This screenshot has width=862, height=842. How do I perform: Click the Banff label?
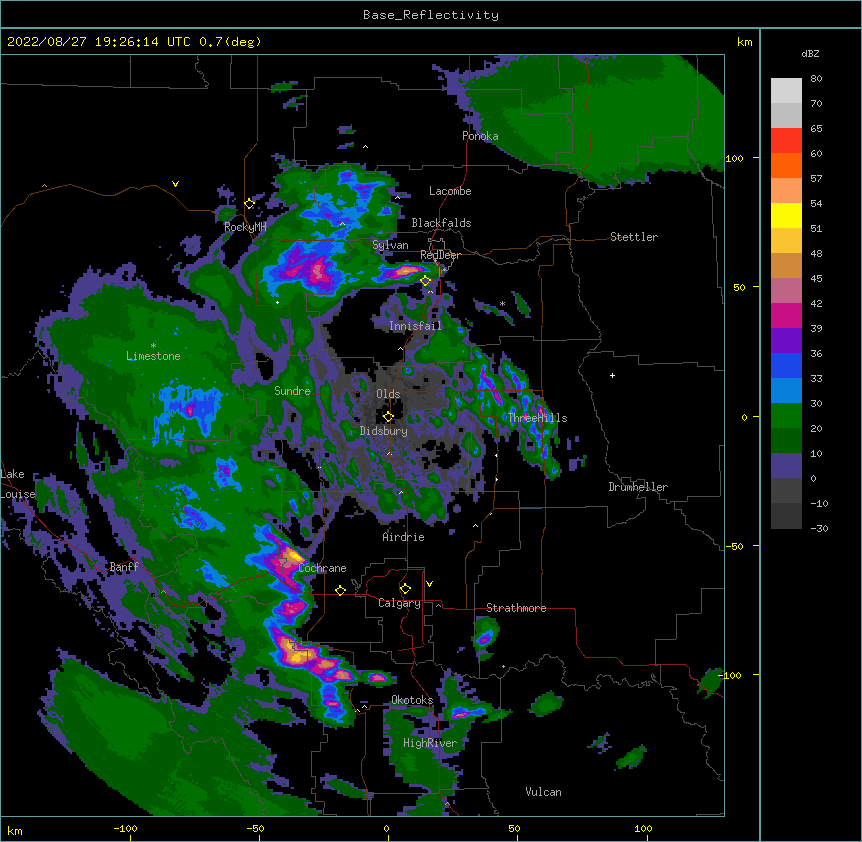point(124,567)
